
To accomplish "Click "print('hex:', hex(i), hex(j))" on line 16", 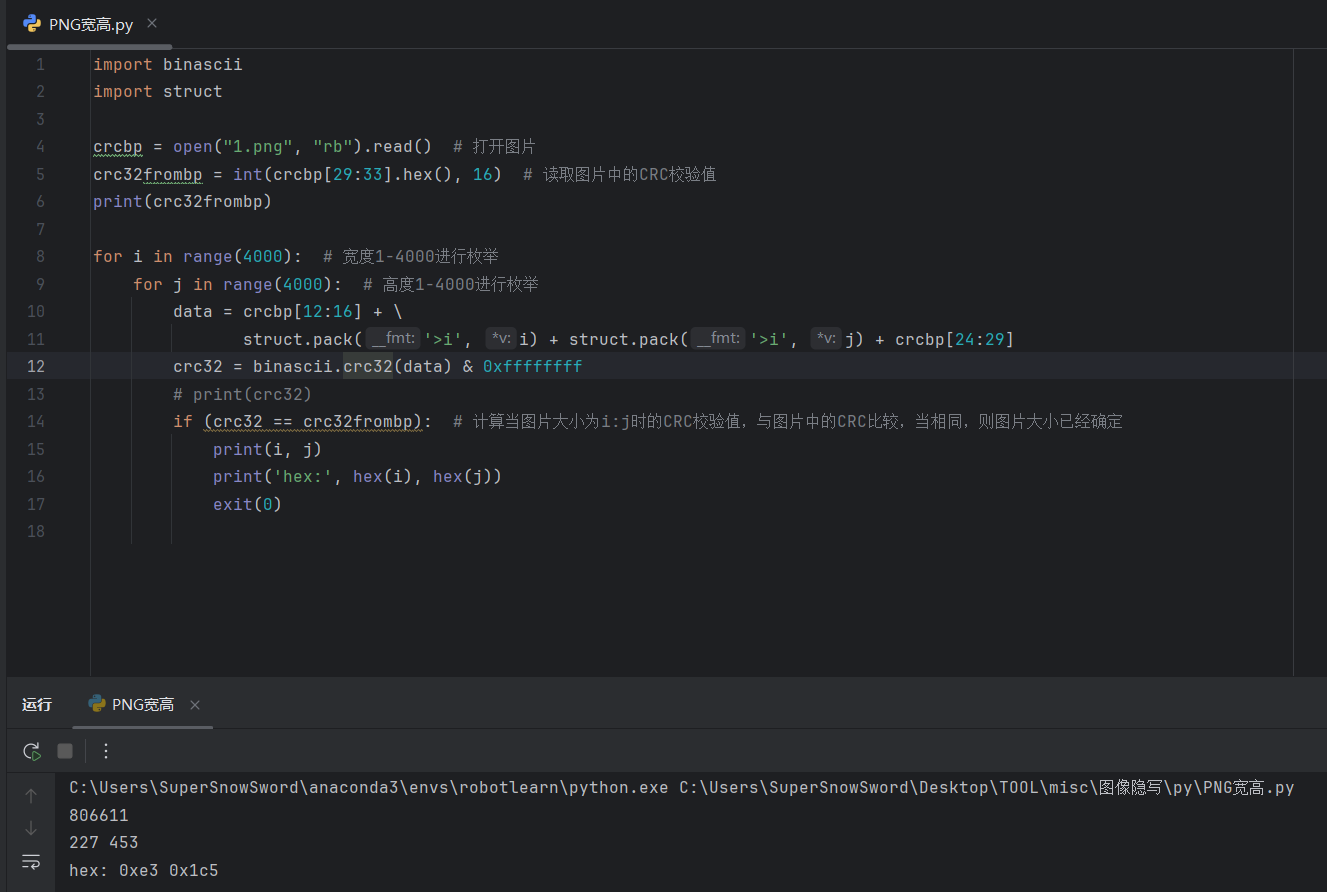I will (358, 477).
